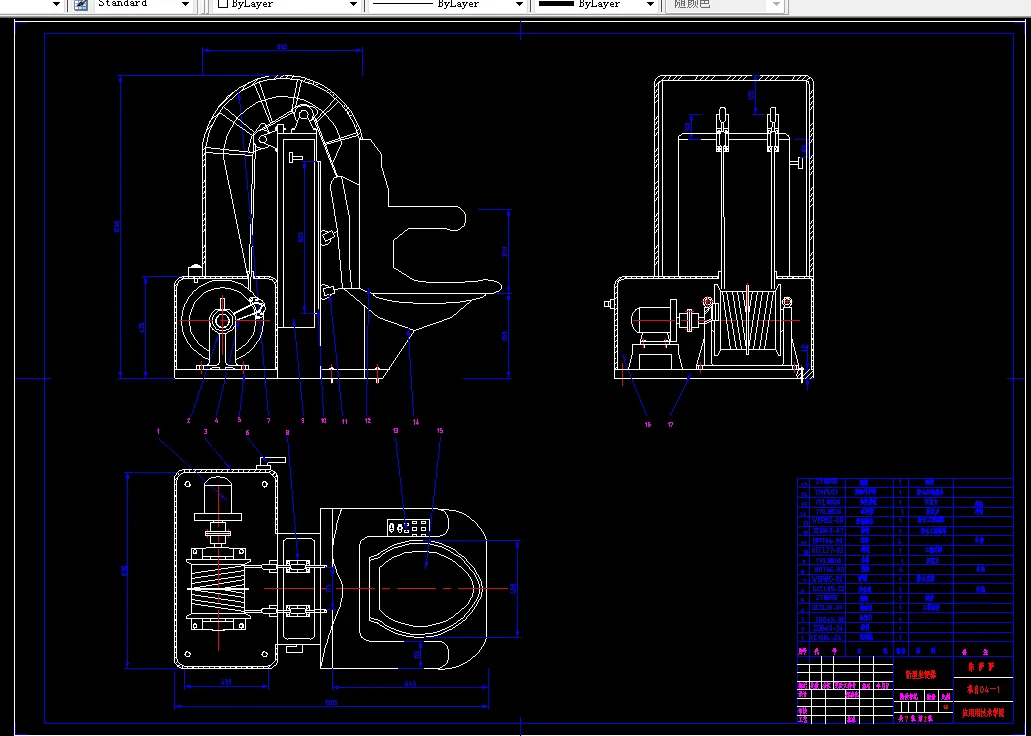Image resolution: width=1031 pixels, height=736 pixels.
Task: Click the dropdown arrow left of dimension style icon
Action: 56,5
